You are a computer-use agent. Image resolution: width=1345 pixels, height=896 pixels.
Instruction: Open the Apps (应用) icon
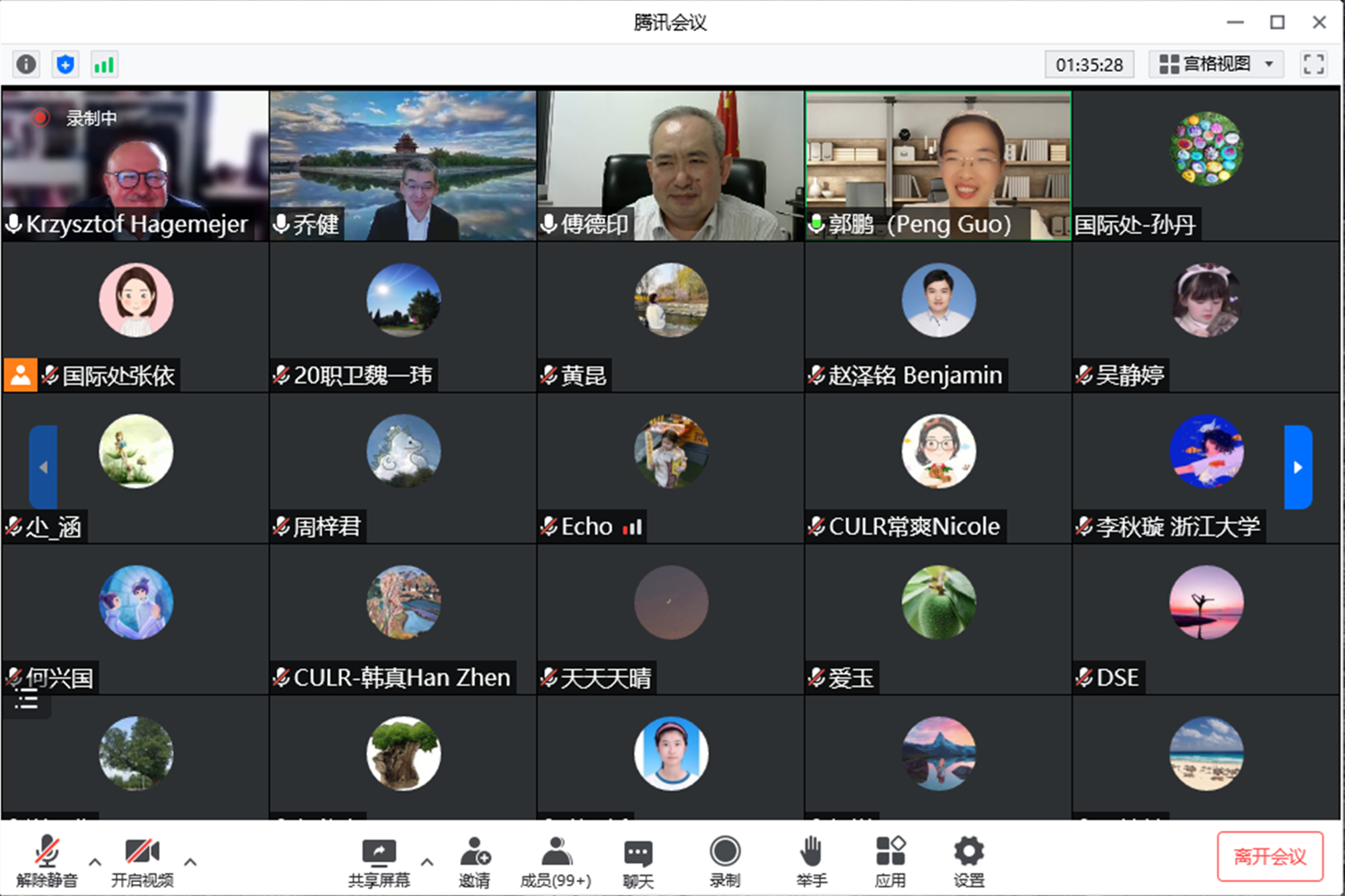pyautogui.click(x=890, y=862)
